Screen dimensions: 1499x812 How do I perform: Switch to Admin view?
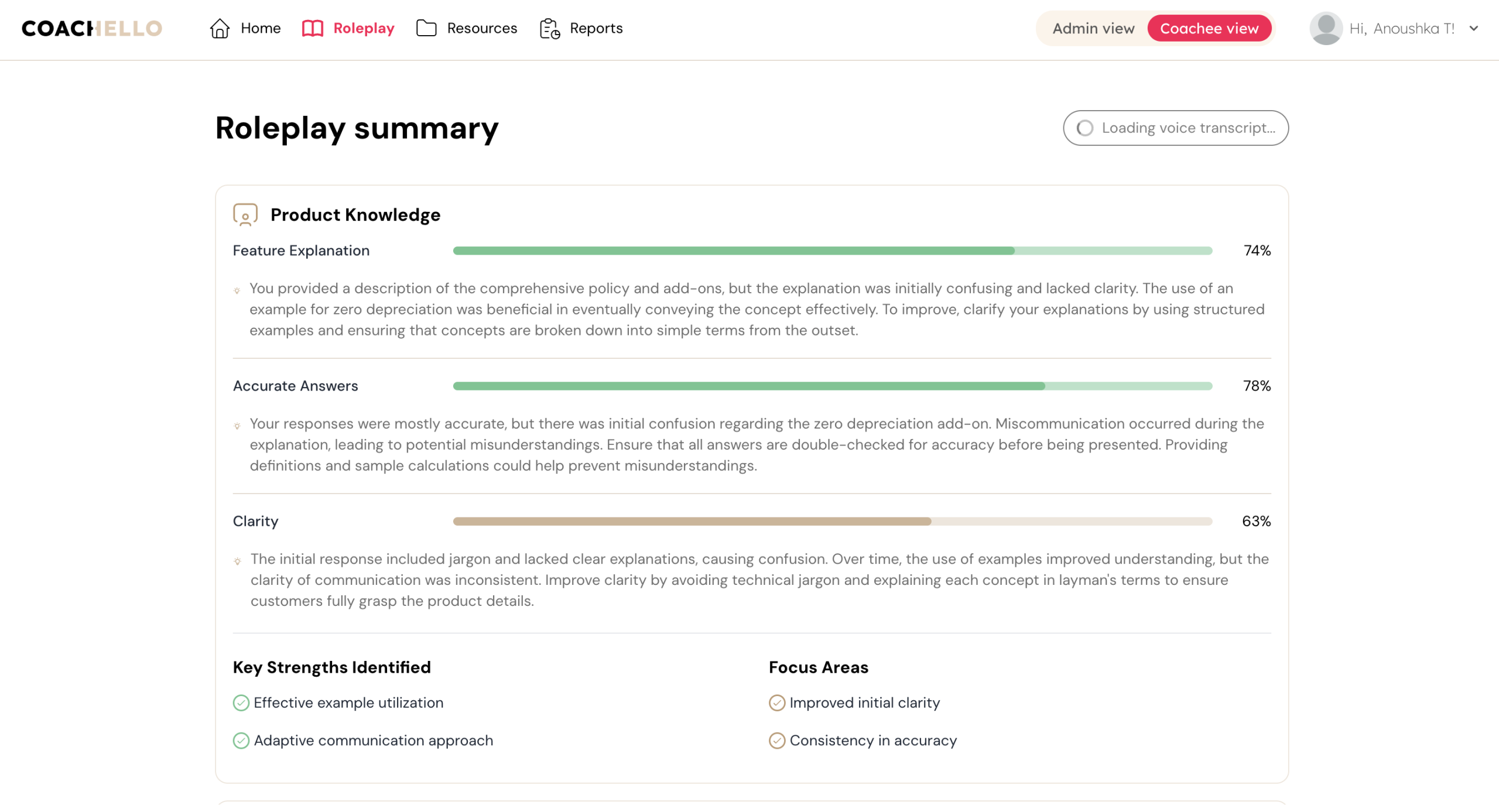tap(1093, 28)
